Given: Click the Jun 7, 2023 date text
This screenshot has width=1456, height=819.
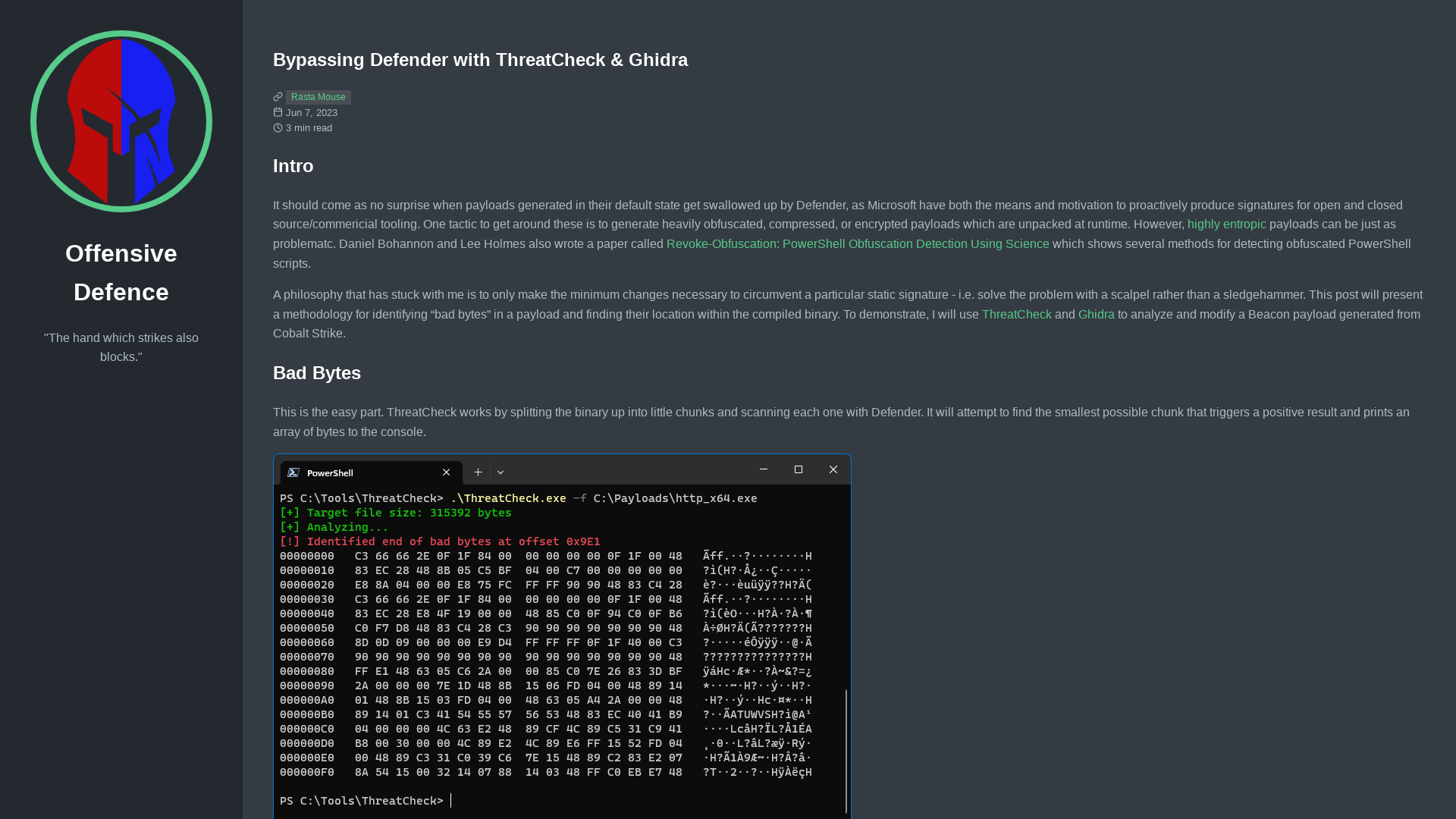Looking at the screenshot, I should [312, 113].
